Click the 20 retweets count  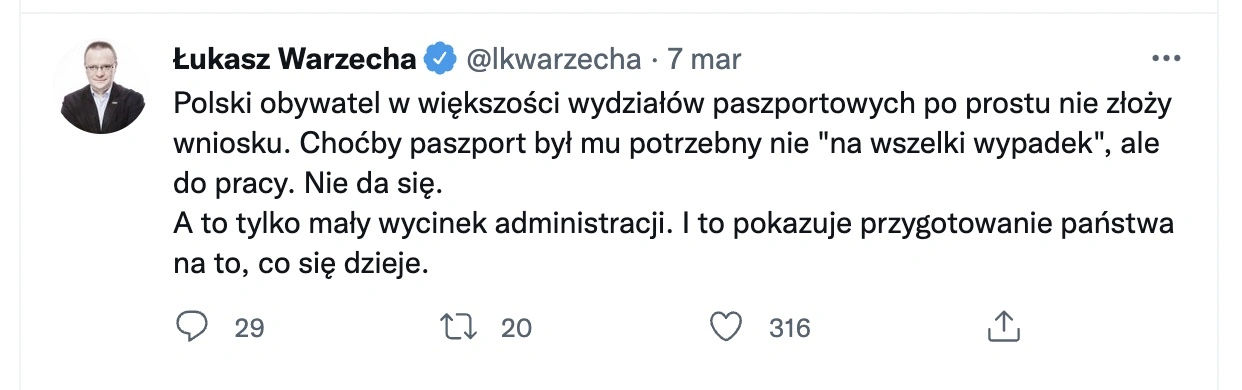(x=516, y=328)
